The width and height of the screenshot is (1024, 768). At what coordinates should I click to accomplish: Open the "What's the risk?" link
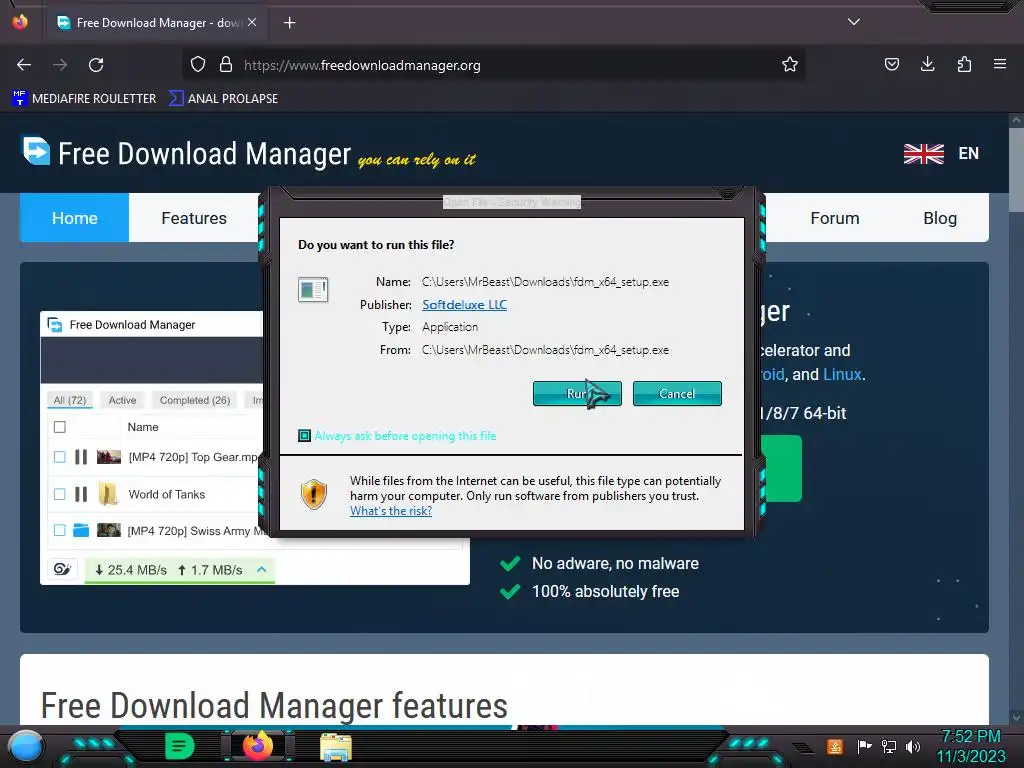click(391, 511)
